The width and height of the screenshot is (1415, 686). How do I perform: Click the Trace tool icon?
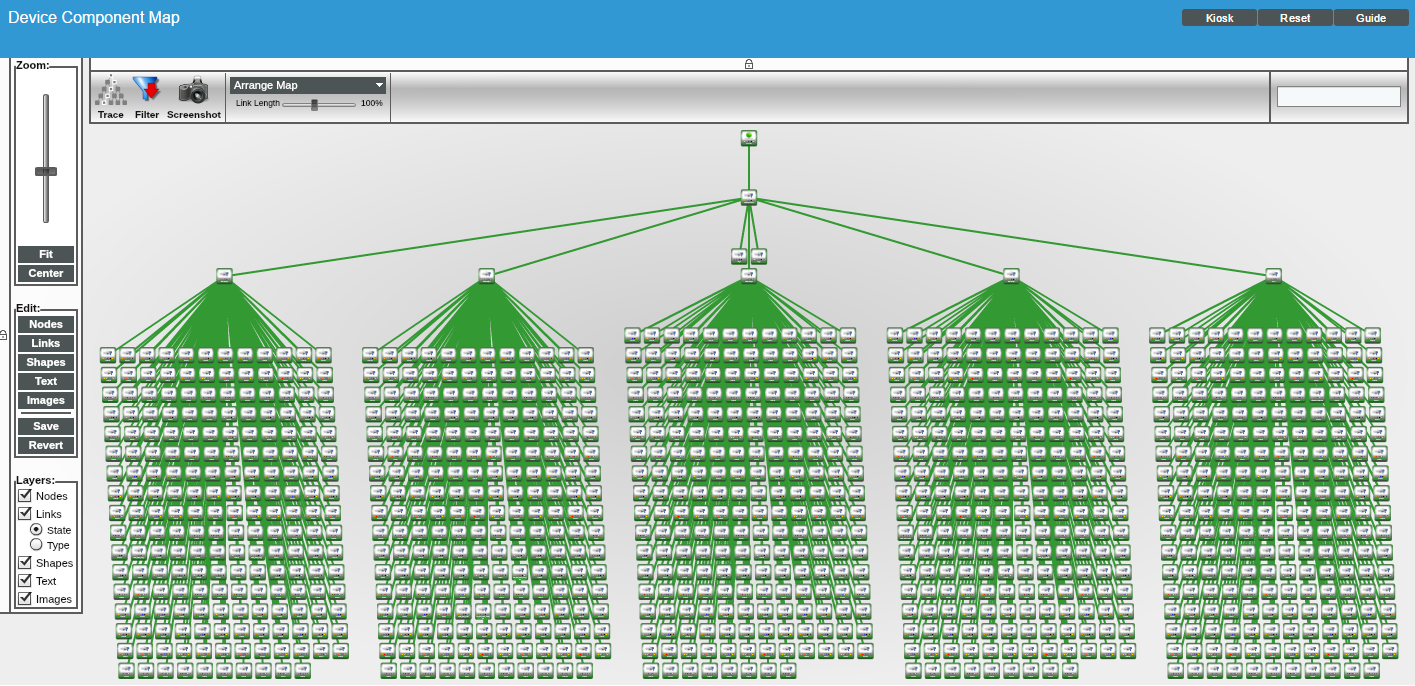click(111, 92)
